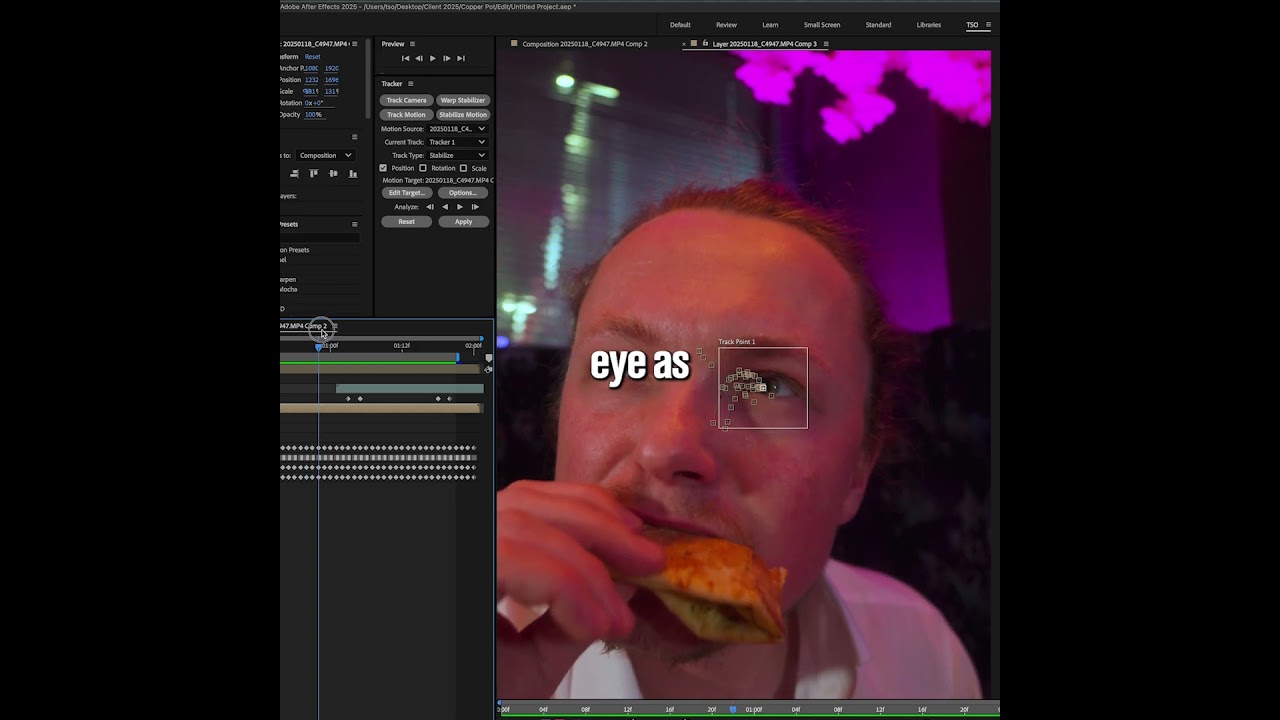Click the align bottom edges icon
The image size is (1280, 720).
352,174
